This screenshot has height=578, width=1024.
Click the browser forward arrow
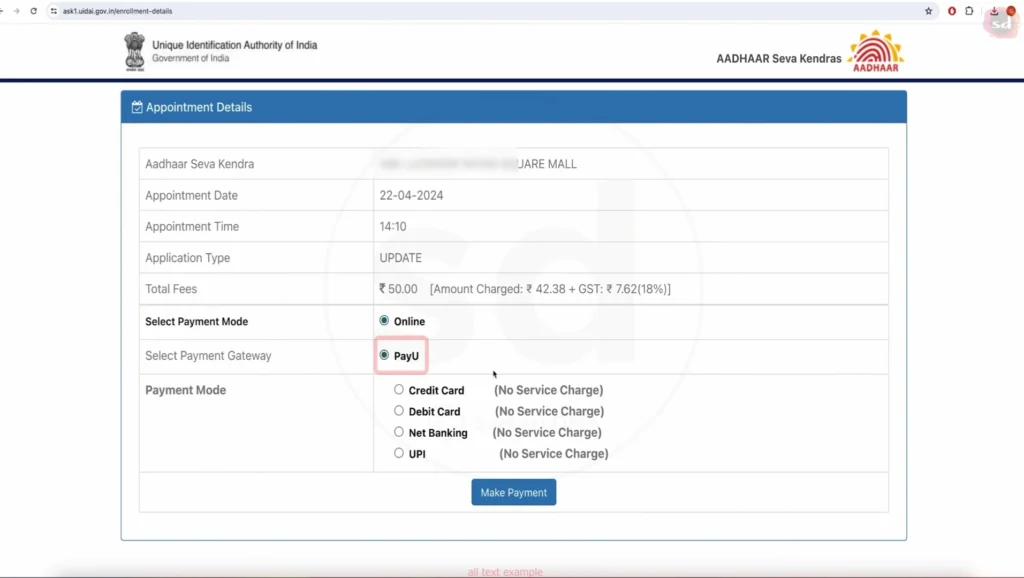click(x=17, y=11)
